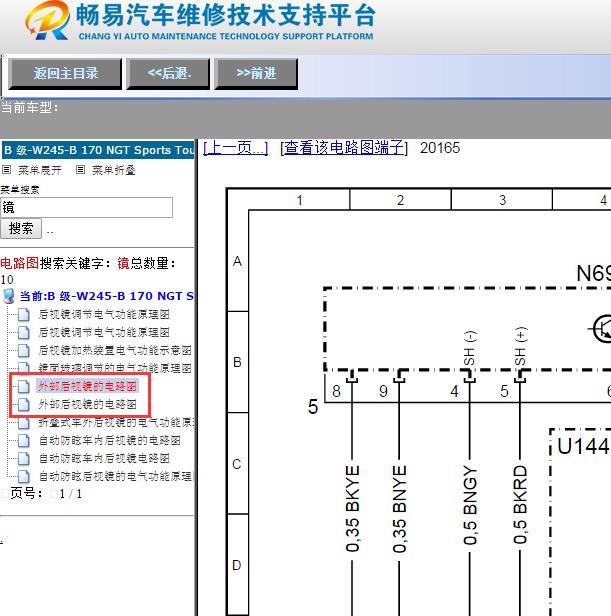This screenshot has width=611, height=616.
Task: Open 自动防眩后视镜的电气功能原理图 tree item
Action: 116,477
